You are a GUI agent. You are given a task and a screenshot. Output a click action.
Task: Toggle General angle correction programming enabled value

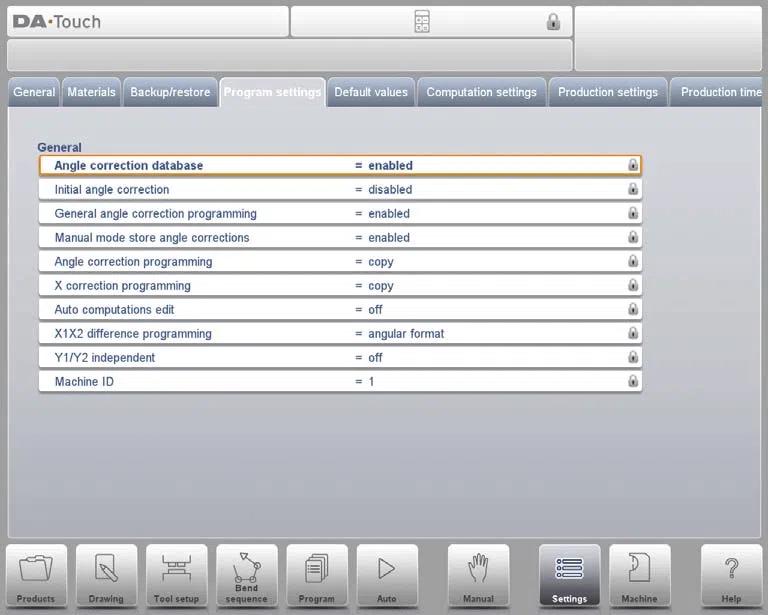coord(389,213)
